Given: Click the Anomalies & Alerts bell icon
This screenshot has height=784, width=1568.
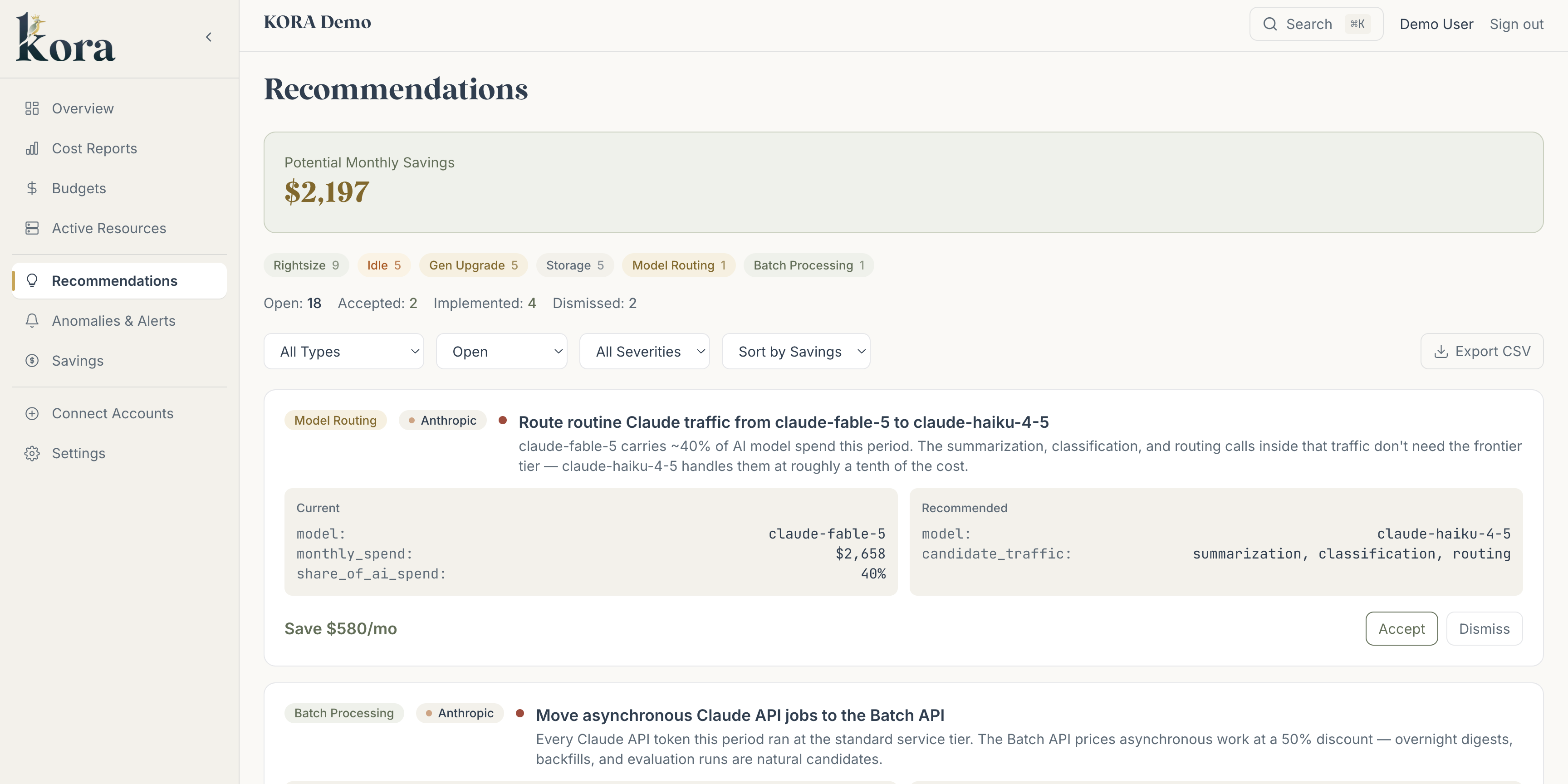Looking at the screenshot, I should pyautogui.click(x=32, y=321).
